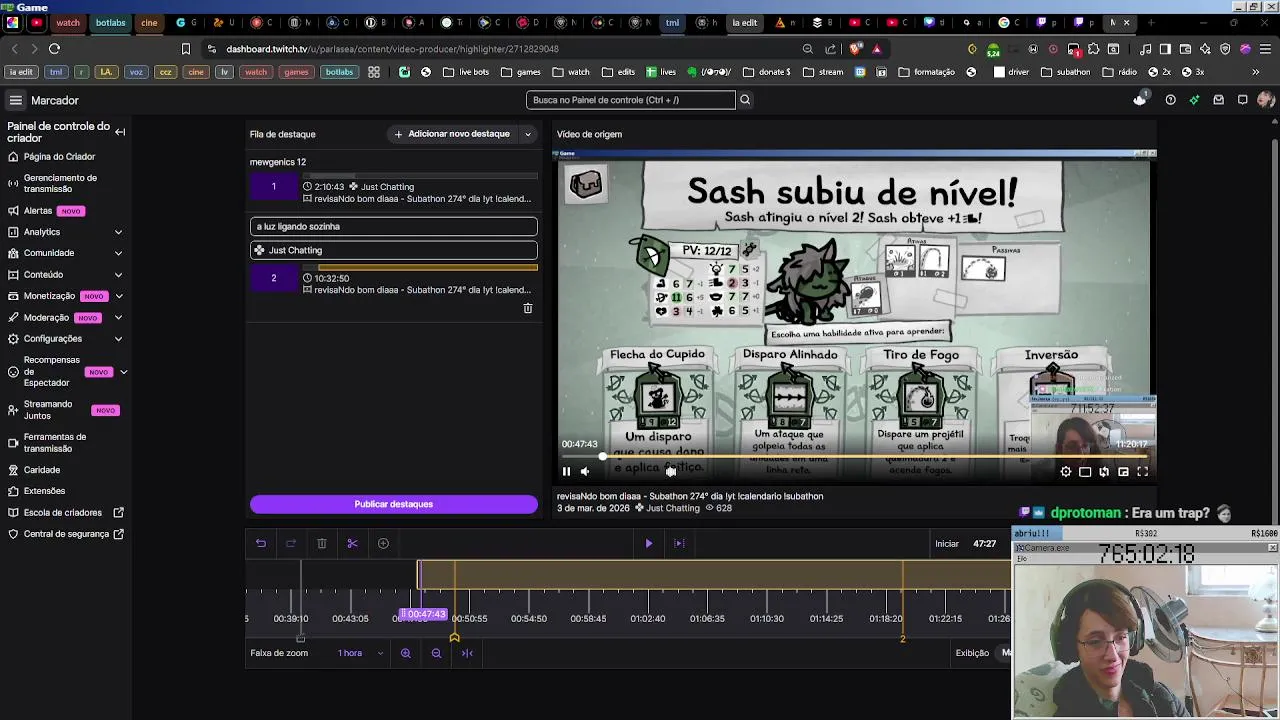This screenshot has height=720, width=1280.
Task: Click the orange marker 2 on timeline
Action: pos(902,638)
